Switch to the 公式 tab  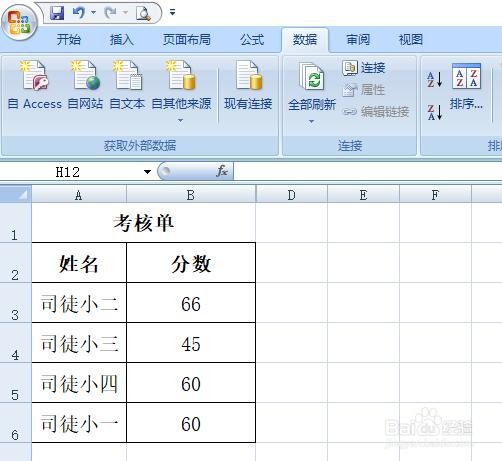252,40
